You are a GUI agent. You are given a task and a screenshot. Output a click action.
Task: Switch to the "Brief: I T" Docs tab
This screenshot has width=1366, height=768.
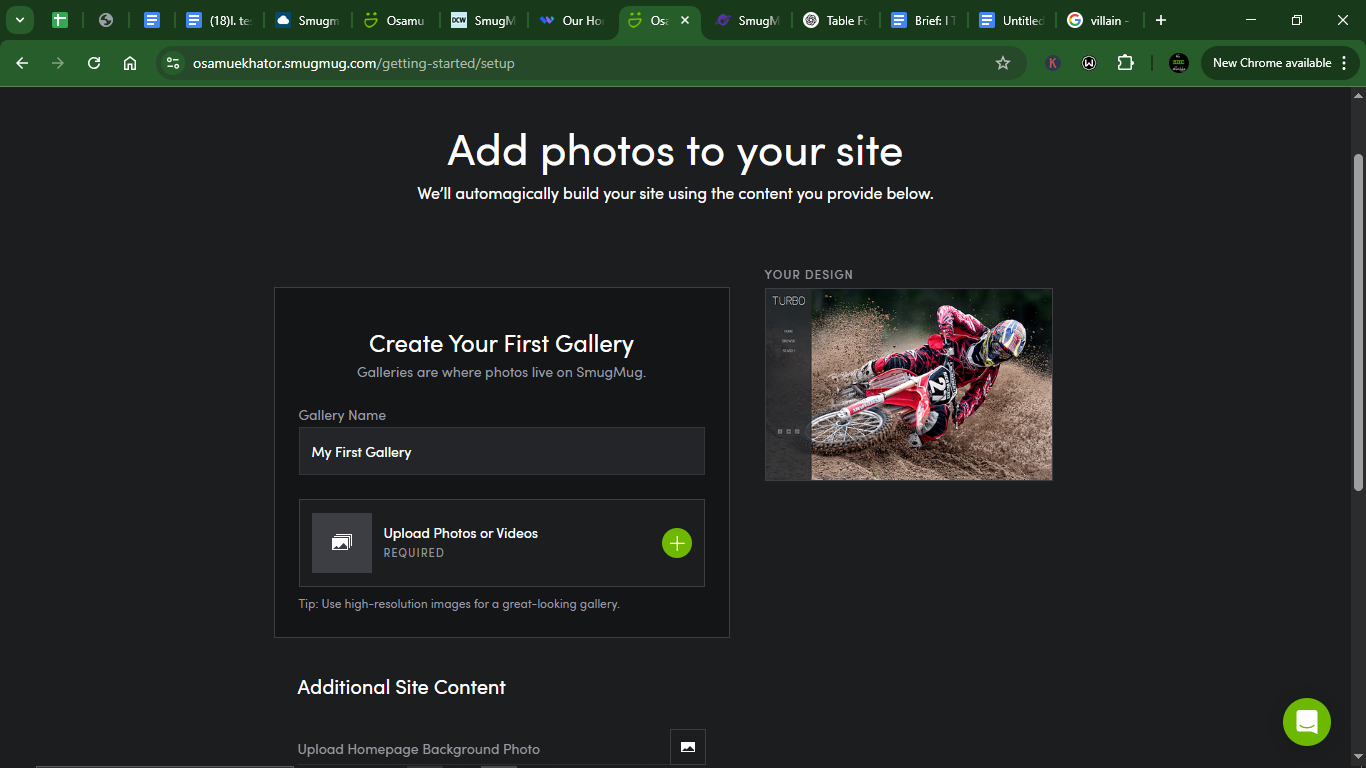point(923,20)
